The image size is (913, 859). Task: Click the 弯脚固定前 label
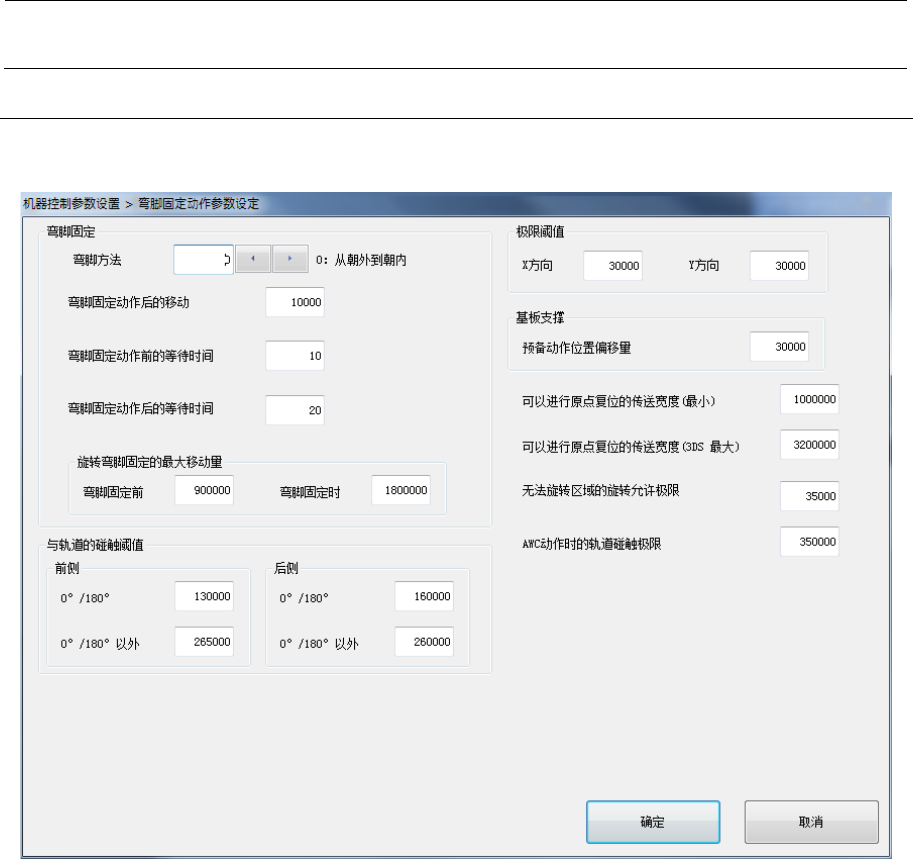pyautogui.click(x=113, y=492)
